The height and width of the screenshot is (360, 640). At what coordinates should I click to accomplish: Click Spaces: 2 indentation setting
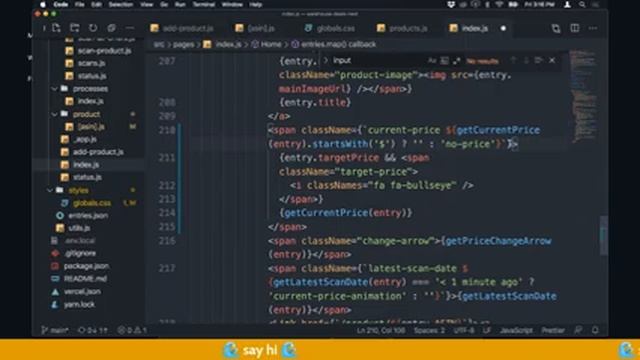click(429, 330)
